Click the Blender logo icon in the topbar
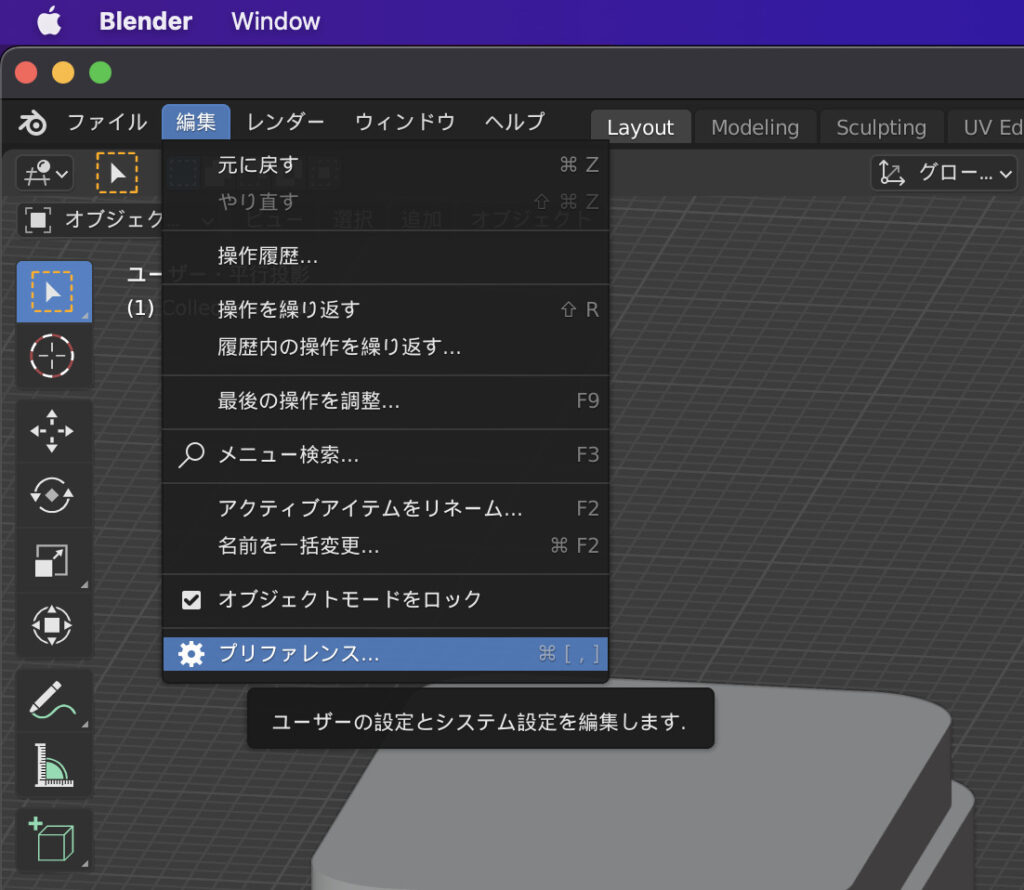 click(x=32, y=122)
